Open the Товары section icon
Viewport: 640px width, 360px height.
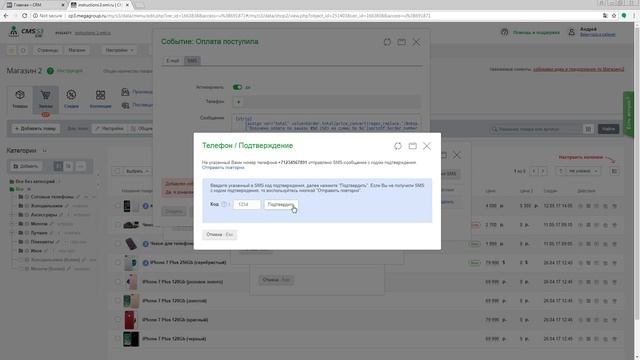coord(20,99)
